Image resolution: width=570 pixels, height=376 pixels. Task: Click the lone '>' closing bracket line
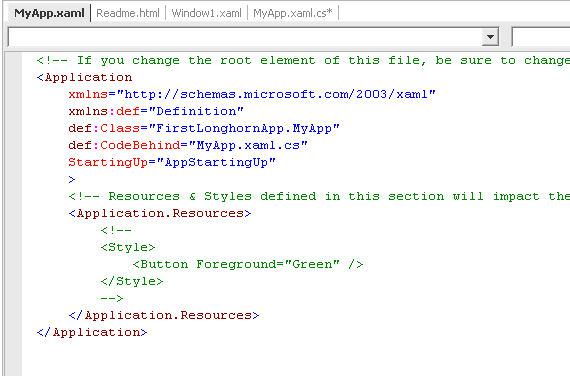[72, 179]
